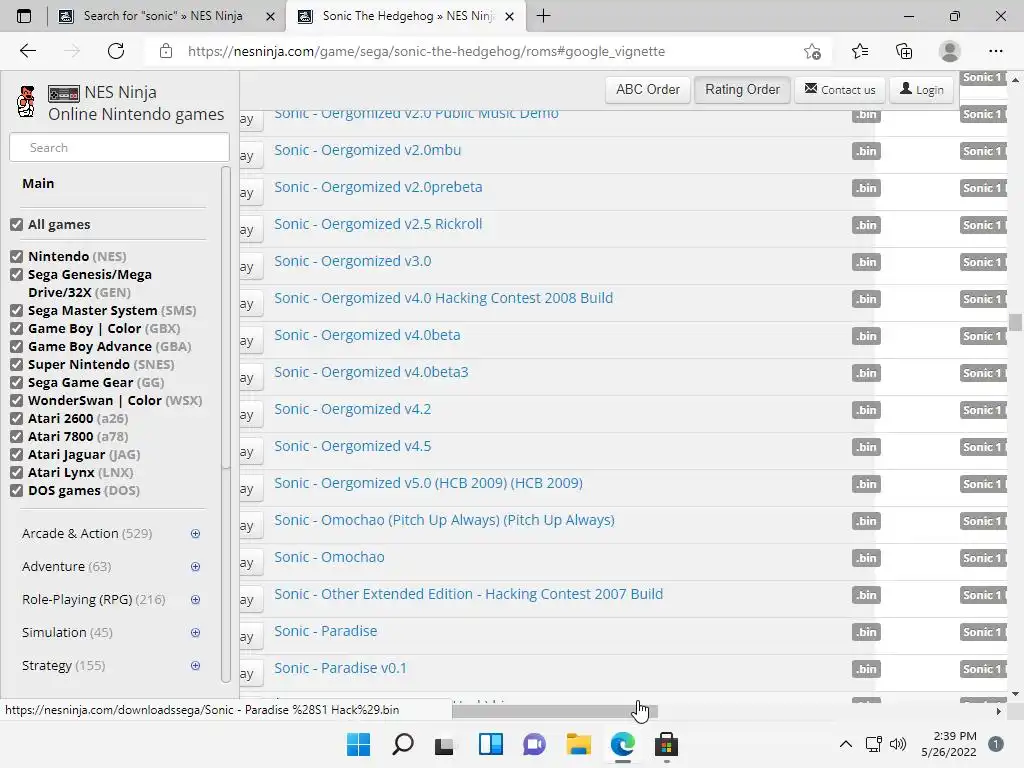Expand the Strategy category
The width and height of the screenshot is (1024, 768).
(195, 665)
